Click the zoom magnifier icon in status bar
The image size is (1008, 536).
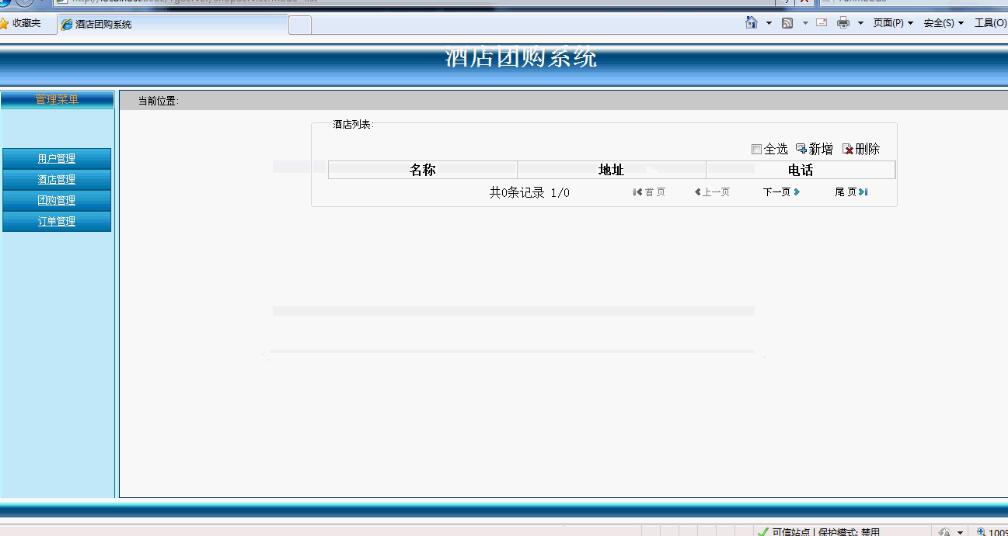coord(981,532)
